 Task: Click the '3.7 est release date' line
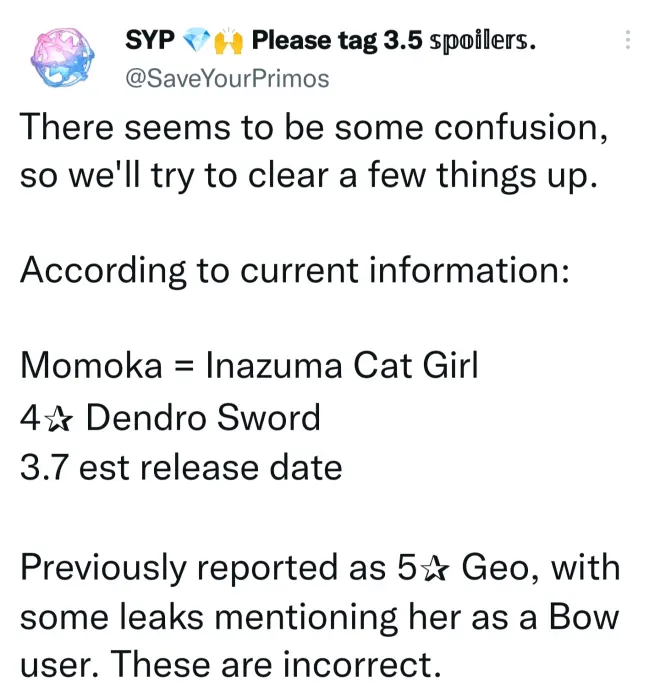point(181,468)
